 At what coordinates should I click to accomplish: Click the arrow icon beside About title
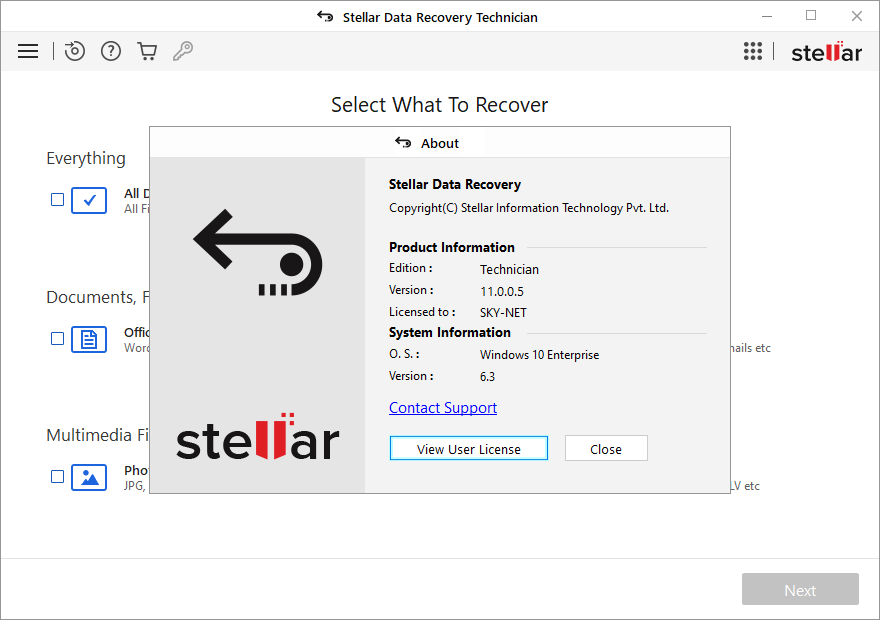[403, 143]
